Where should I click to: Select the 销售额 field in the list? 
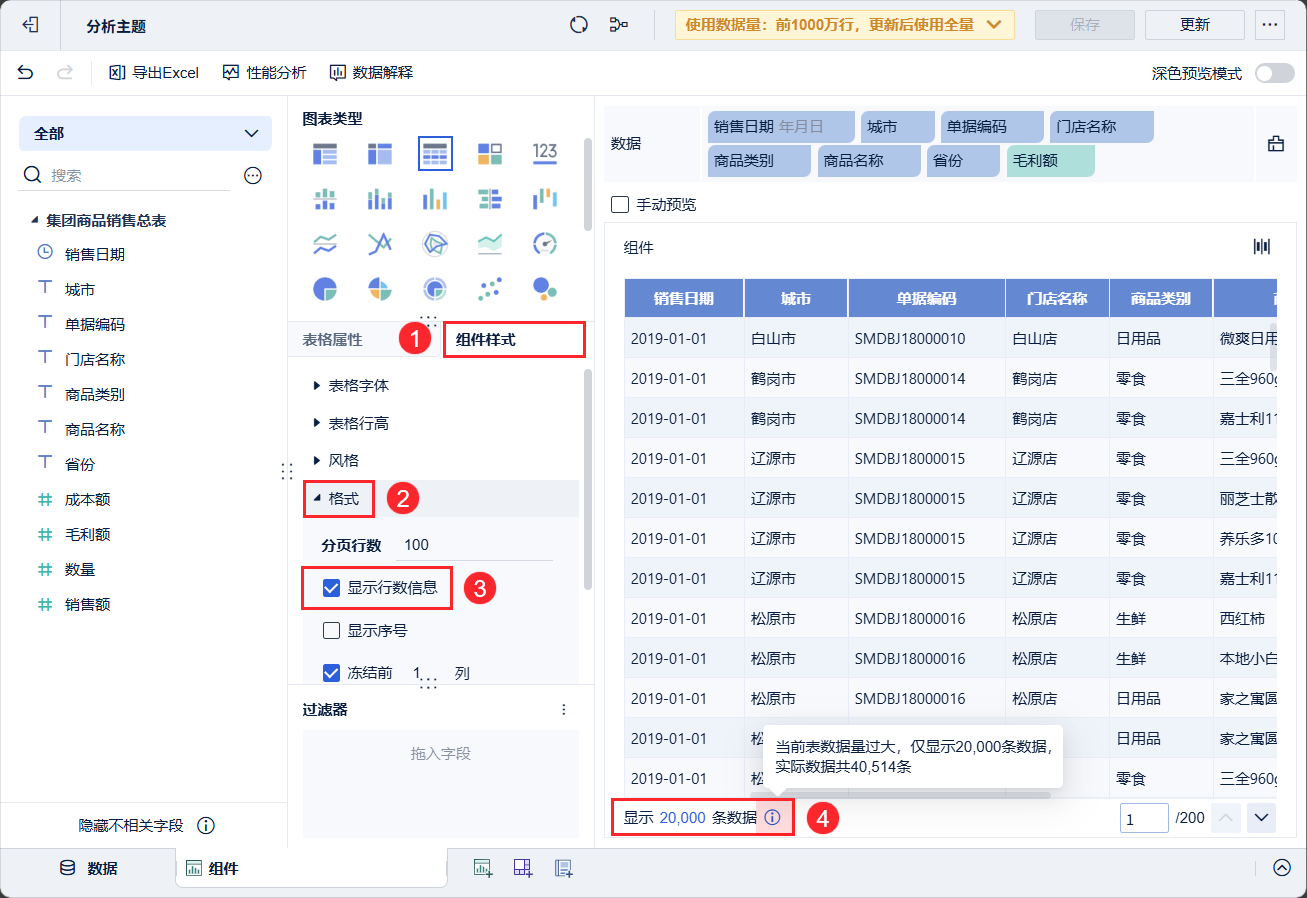point(88,604)
